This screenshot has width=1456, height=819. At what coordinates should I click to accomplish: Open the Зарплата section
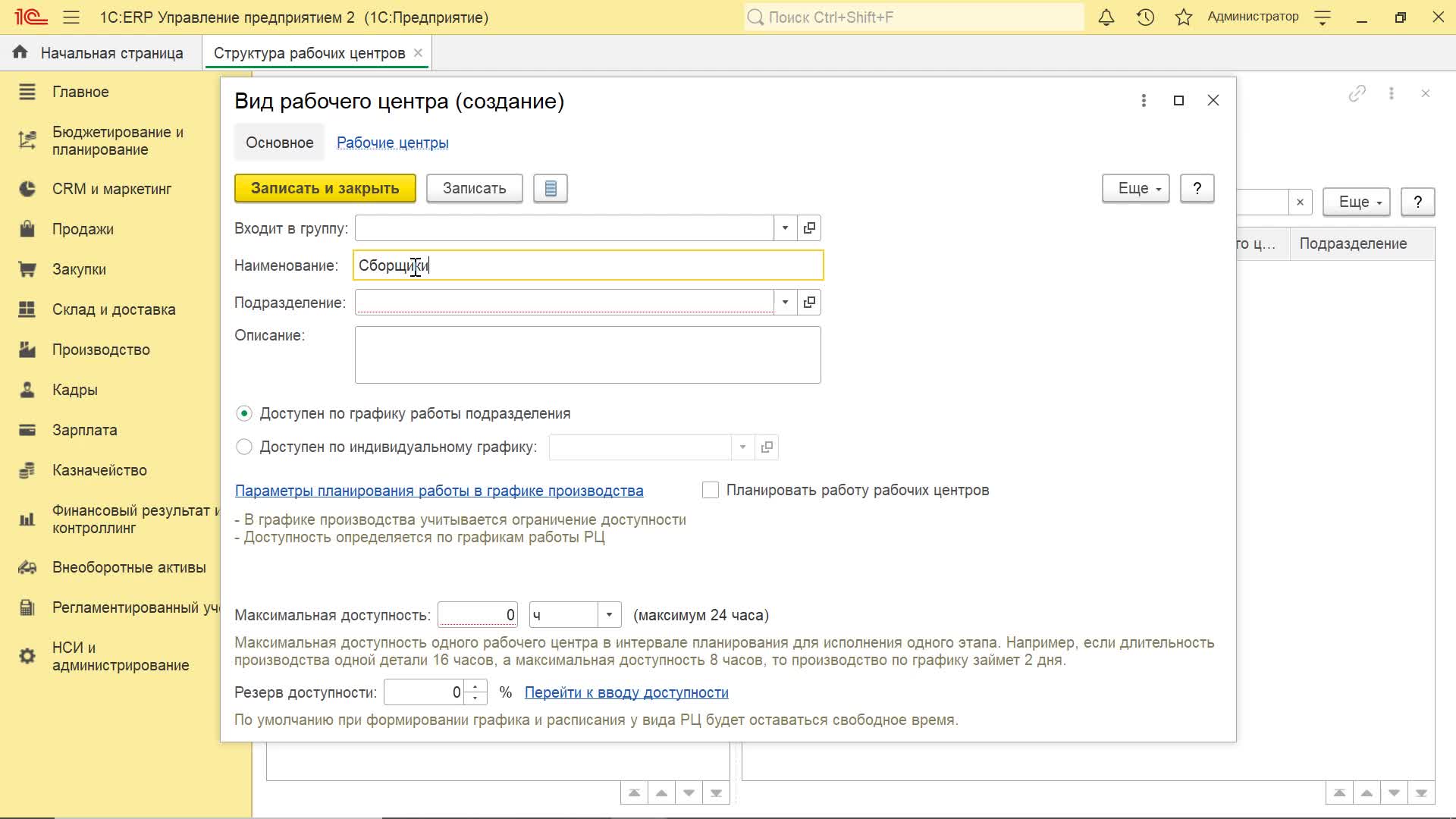tap(85, 430)
